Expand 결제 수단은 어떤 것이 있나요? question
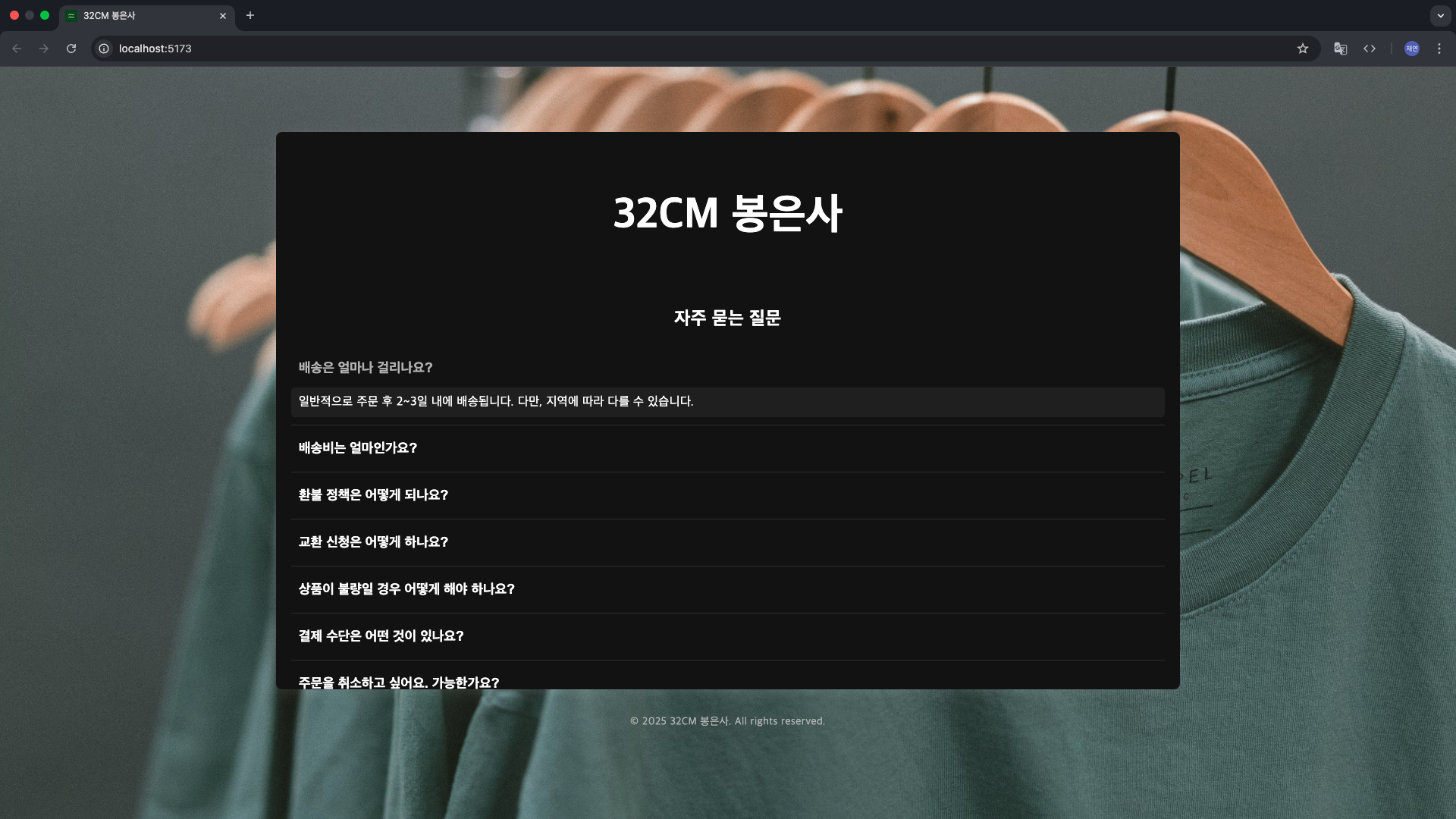Screen dimensions: 1456x819 tap(728, 636)
